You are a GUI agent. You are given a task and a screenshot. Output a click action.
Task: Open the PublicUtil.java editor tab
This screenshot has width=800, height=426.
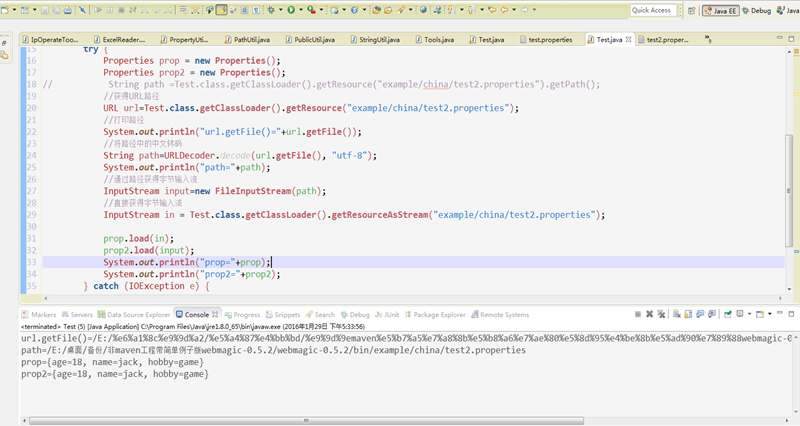(x=310, y=39)
